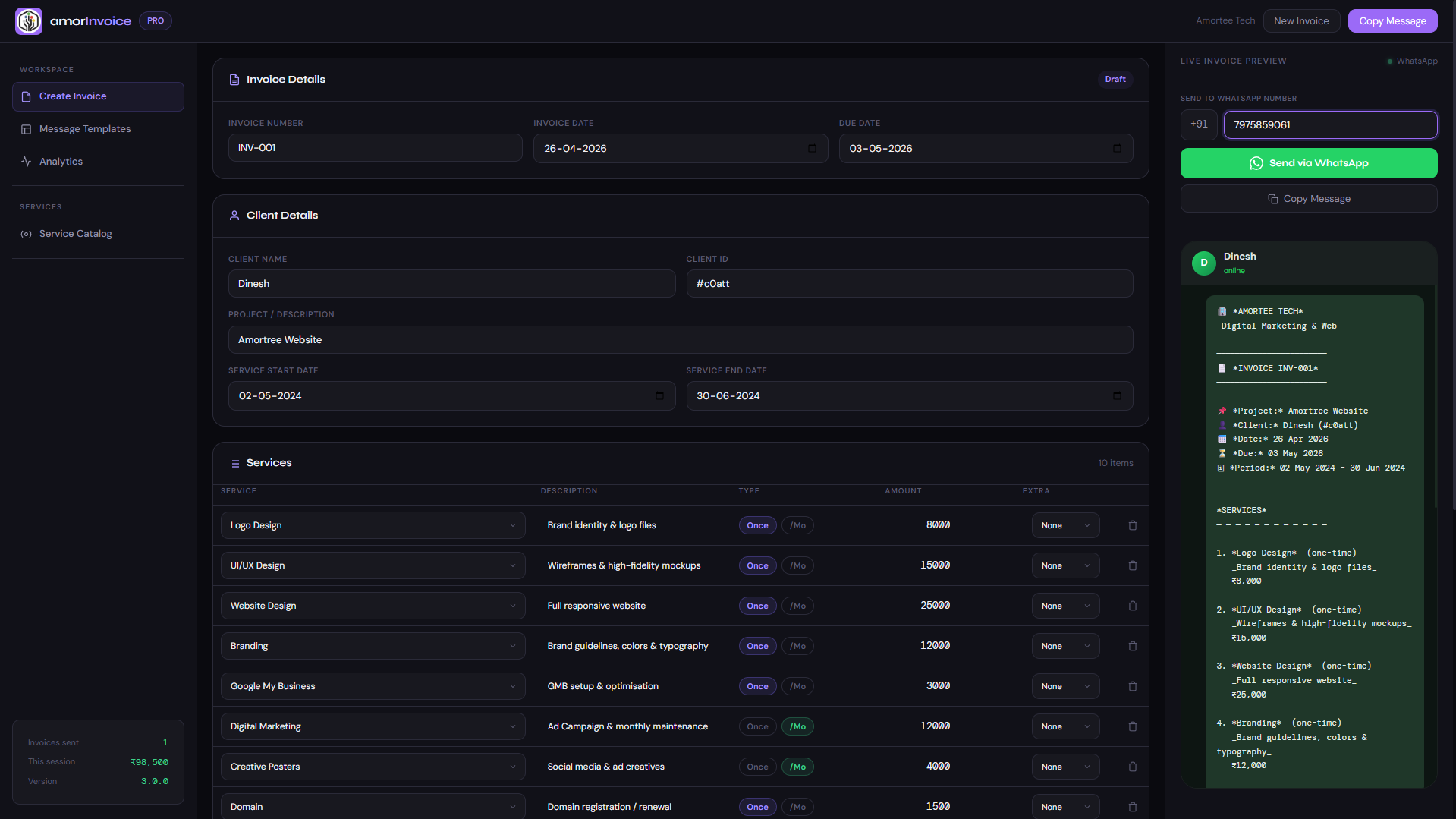Open the Invoice Date calendar picker

812,149
